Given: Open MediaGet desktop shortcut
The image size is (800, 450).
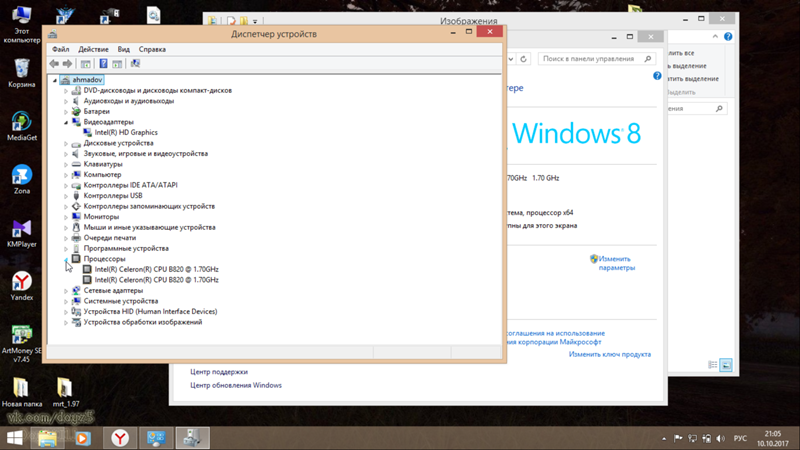Looking at the screenshot, I should point(21,126).
